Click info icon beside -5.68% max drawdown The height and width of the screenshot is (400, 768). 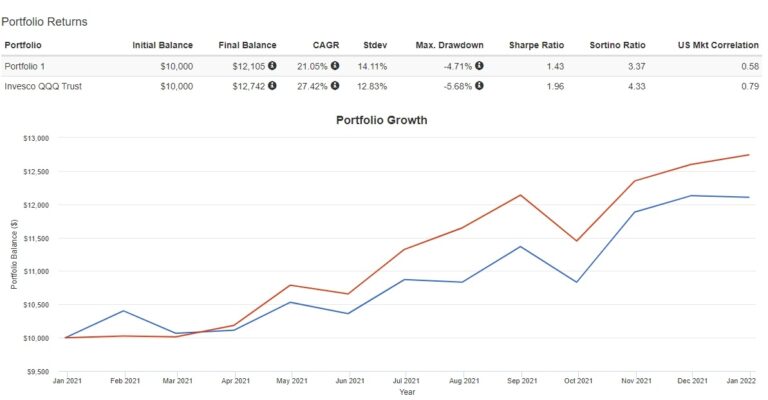(x=480, y=85)
